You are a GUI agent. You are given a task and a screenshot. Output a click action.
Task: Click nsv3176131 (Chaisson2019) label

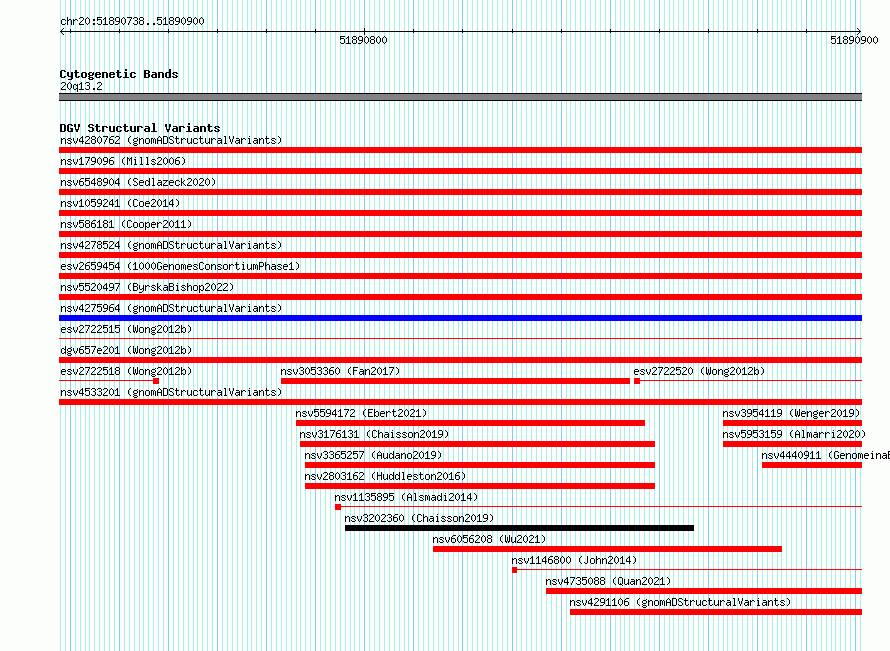point(374,434)
